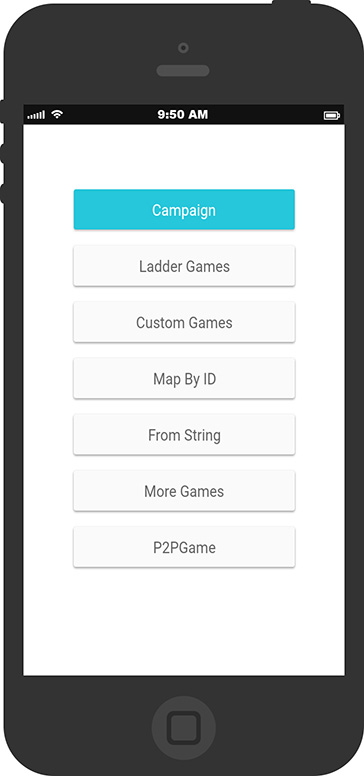Click the cellular signal strength icon

tap(36, 115)
